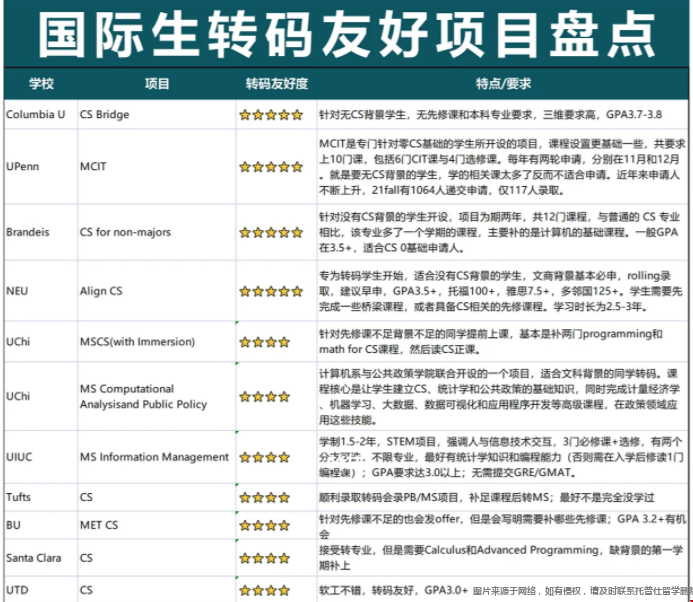The image size is (693, 602).
Task: Click the star rating in NEU row
Action: 271,291
